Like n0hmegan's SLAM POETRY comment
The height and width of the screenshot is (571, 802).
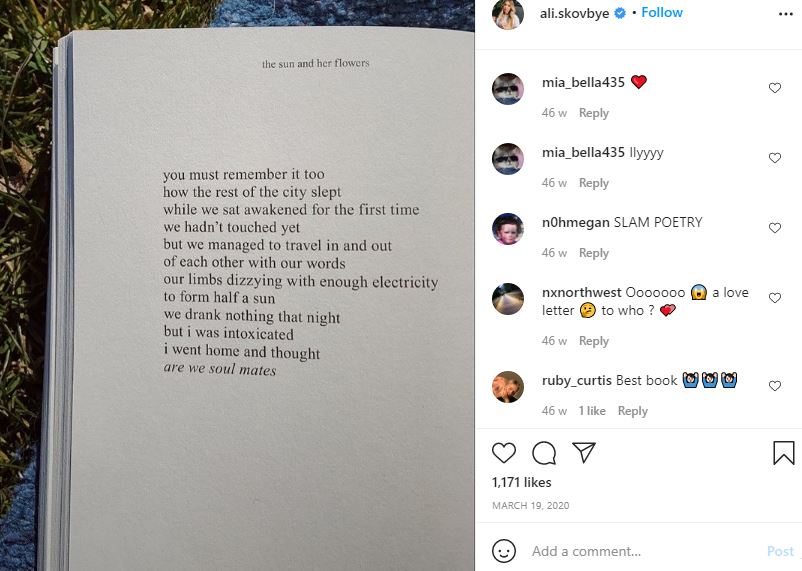tap(775, 228)
